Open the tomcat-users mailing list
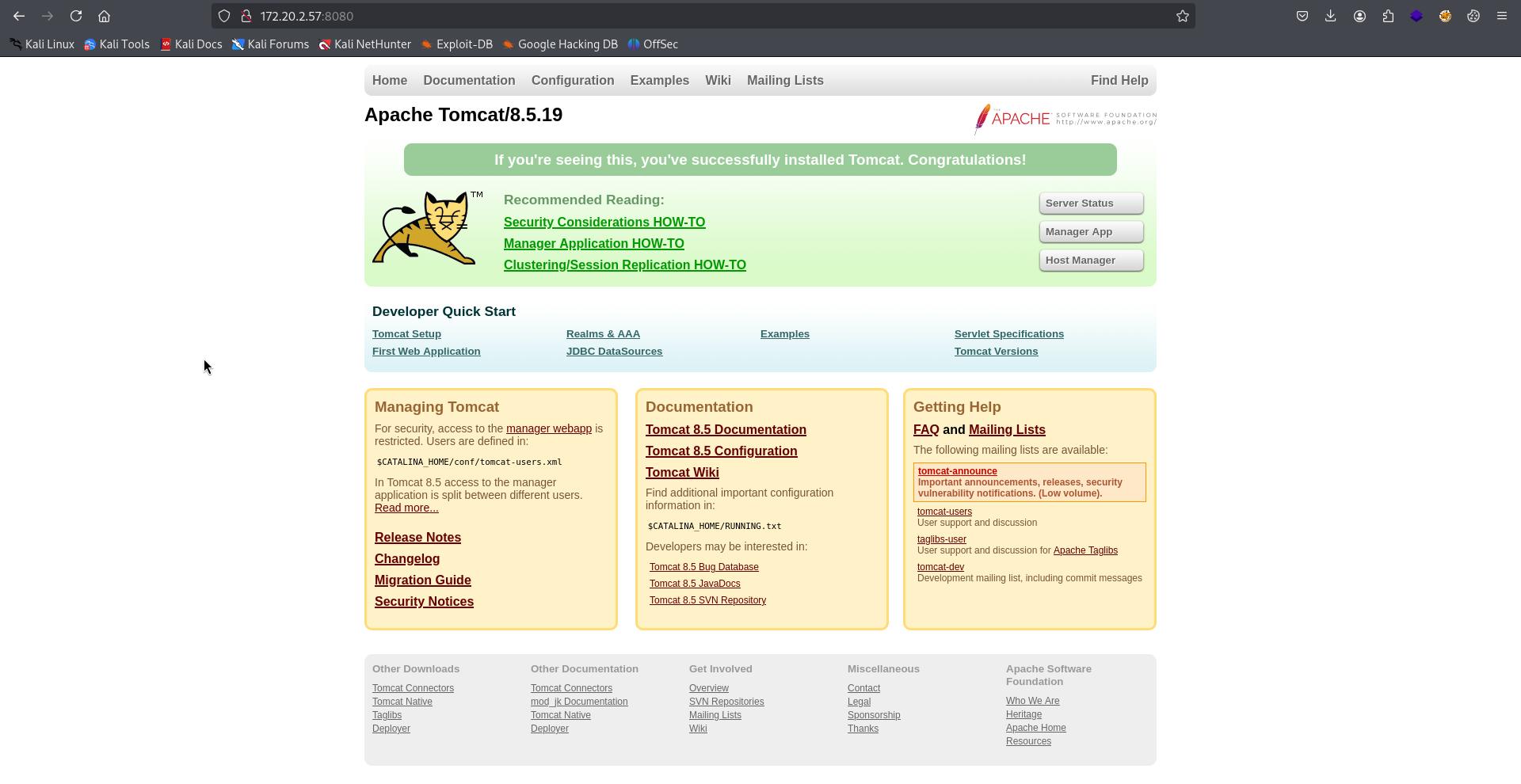Viewport: 1521px width, 784px height. [x=944, y=512]
